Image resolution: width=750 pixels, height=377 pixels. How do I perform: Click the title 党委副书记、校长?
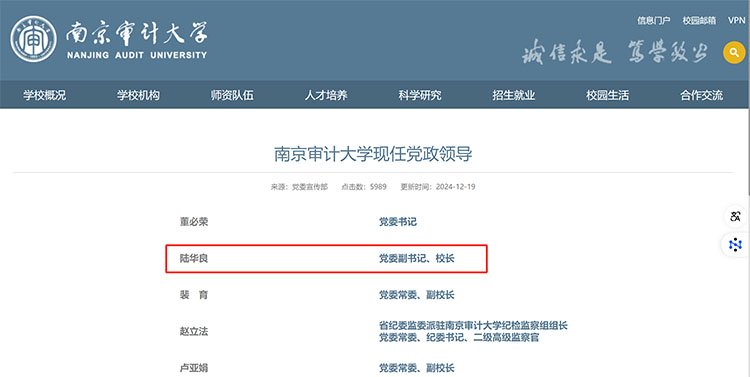[x=417, y=258]
